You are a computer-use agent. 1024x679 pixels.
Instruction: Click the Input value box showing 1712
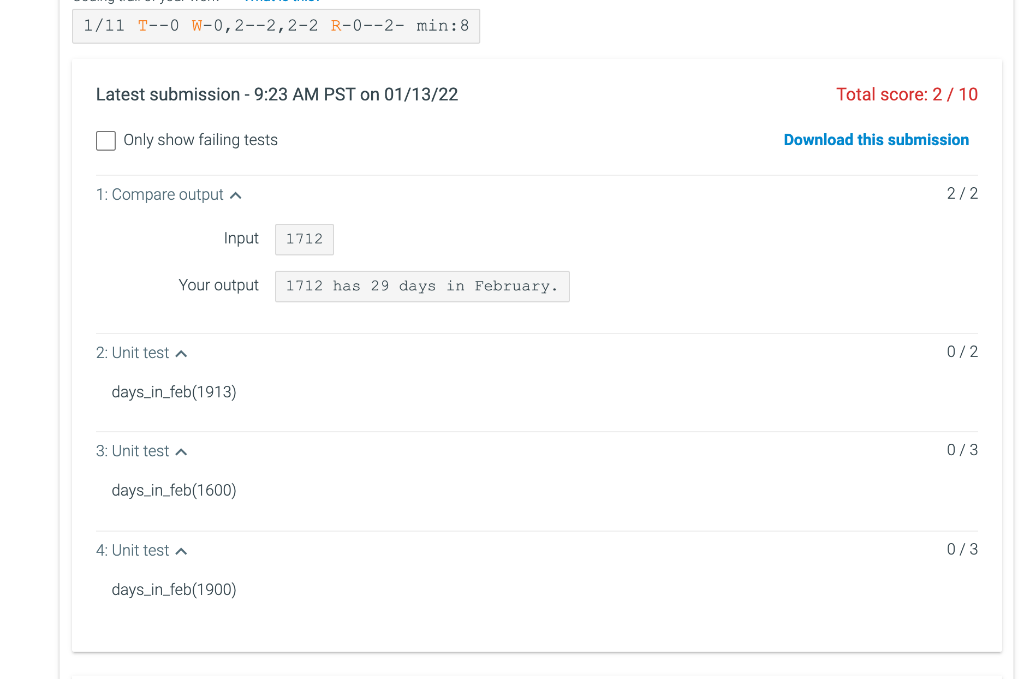pos(304,239)
